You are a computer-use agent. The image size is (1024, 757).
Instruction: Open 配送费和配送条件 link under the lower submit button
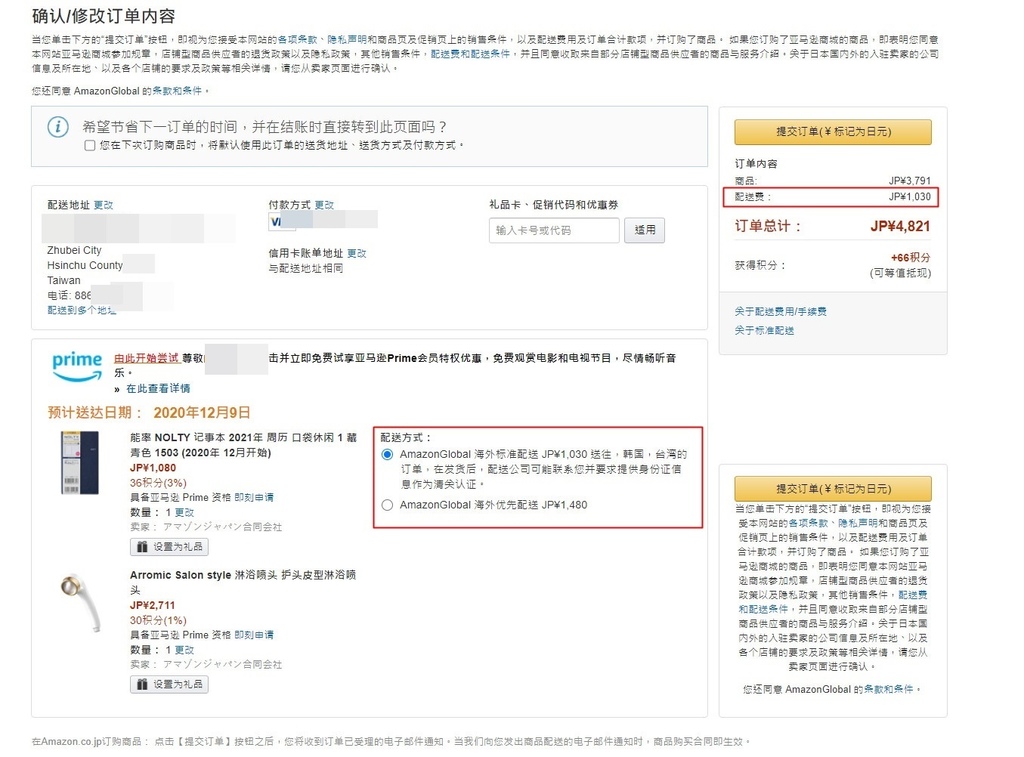tap(833, 602)
